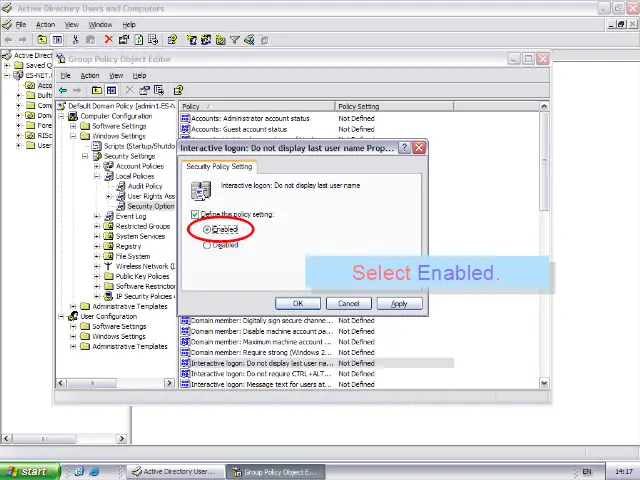Click right scroll arrow under Group Policy tree

(169, 383)
